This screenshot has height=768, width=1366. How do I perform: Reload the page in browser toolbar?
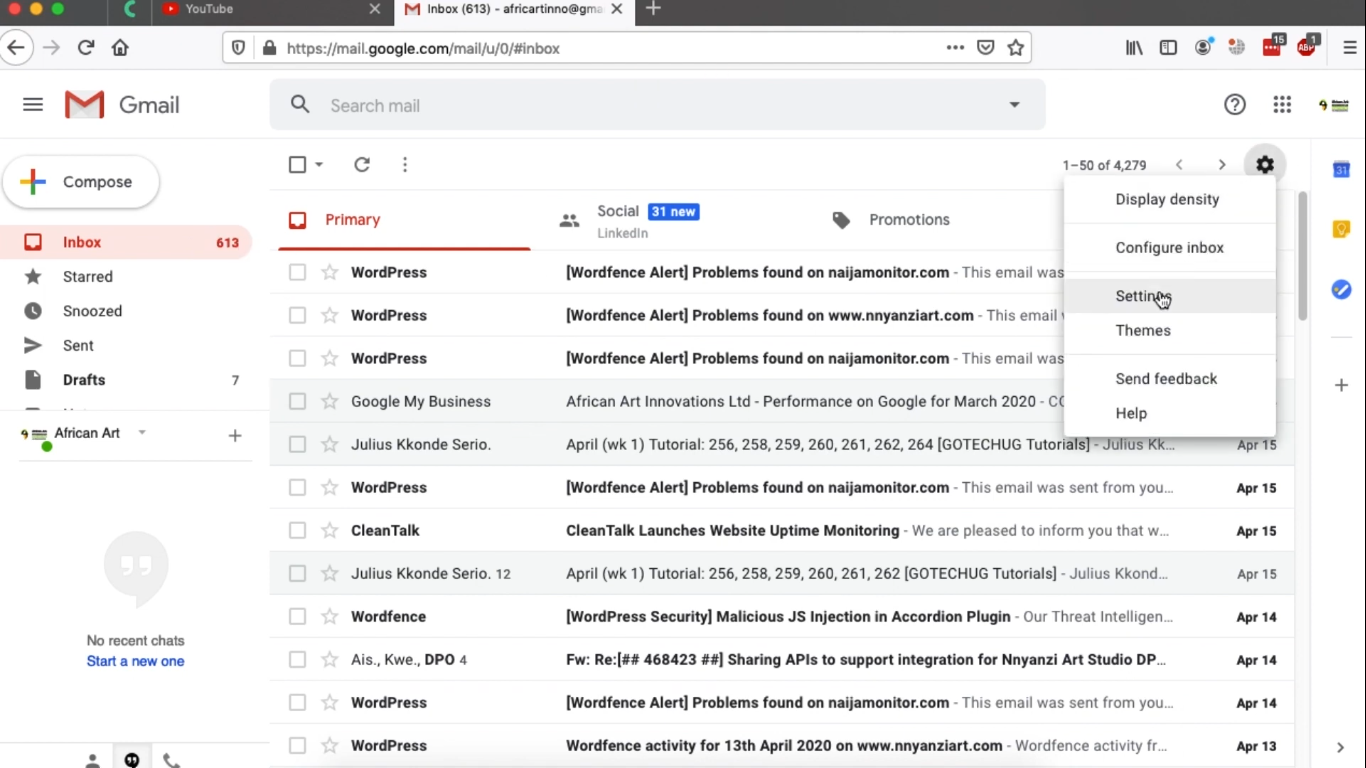coord(86,47)
